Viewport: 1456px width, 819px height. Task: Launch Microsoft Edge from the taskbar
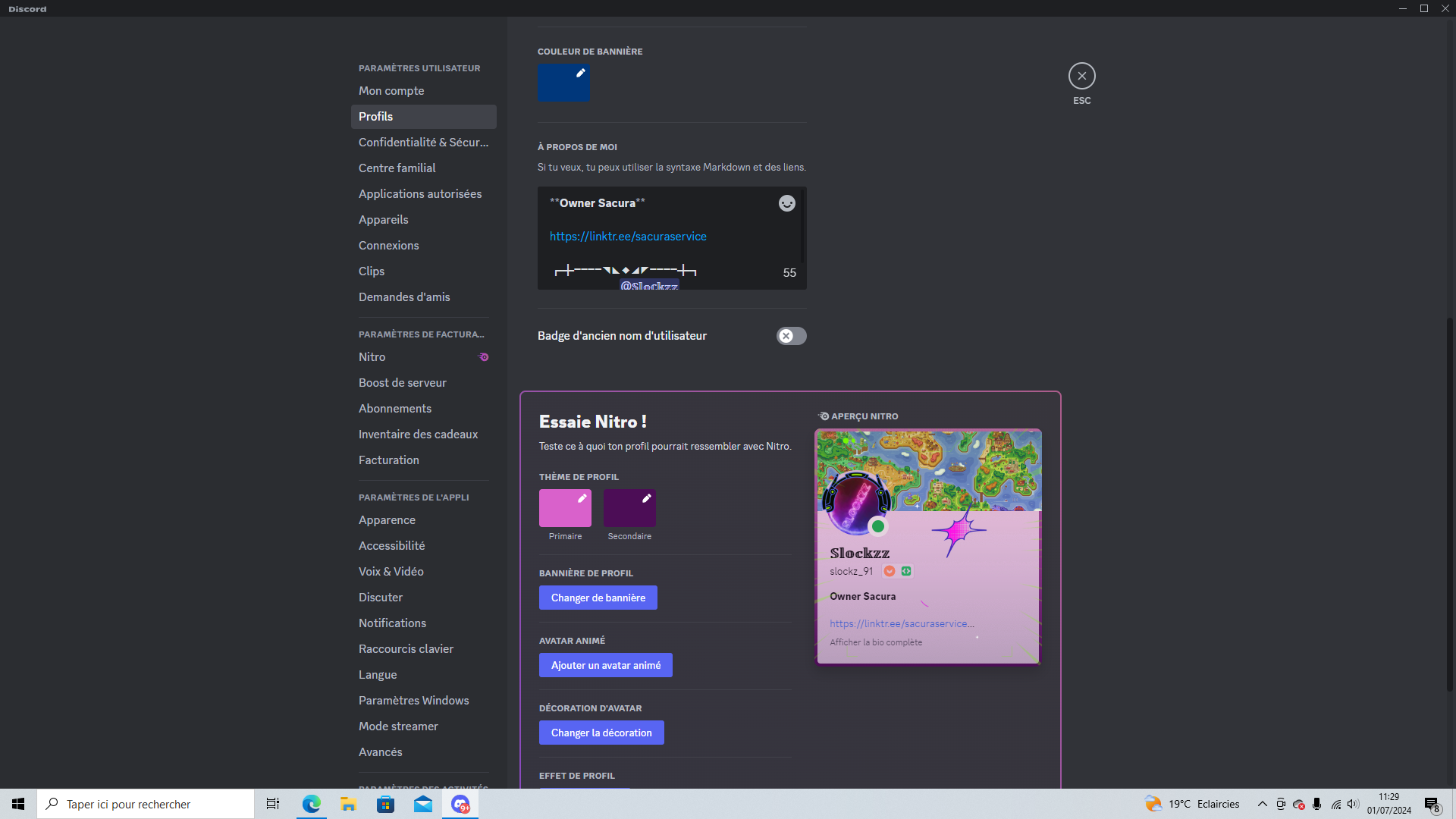pos(311,804)
